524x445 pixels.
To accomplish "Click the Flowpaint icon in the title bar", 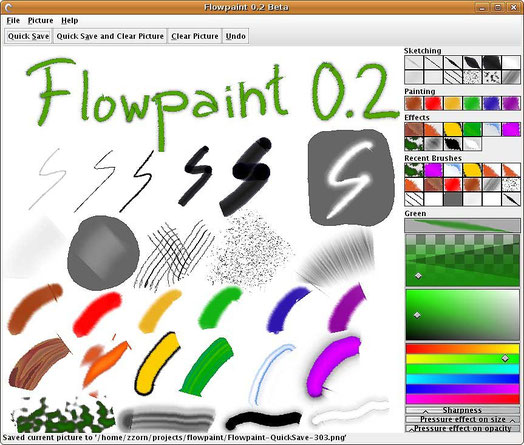I will tap(9, 7).
